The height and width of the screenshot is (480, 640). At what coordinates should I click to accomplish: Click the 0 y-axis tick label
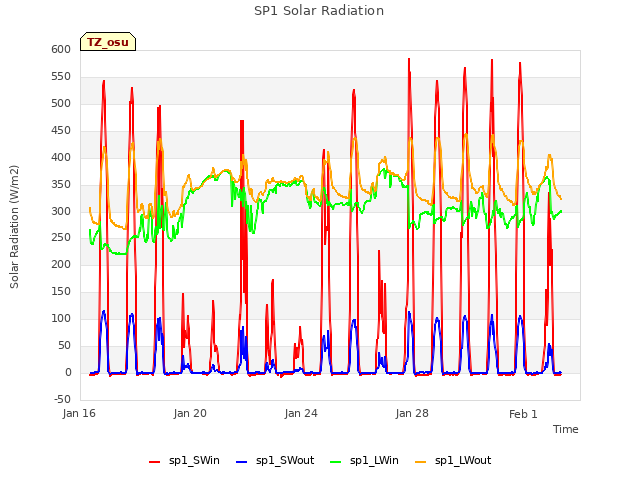point(68,372)
